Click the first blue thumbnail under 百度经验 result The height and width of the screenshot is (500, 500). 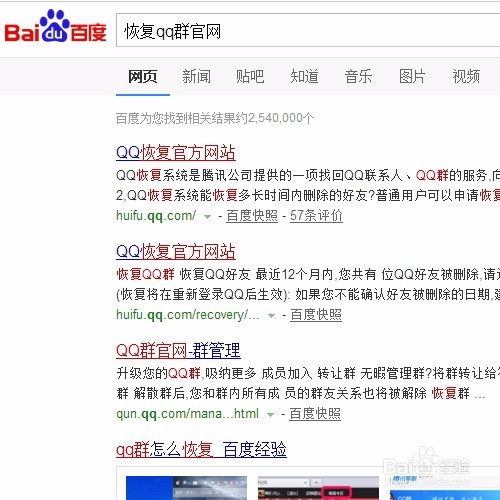pyautogui.click(x=186, y=488)
